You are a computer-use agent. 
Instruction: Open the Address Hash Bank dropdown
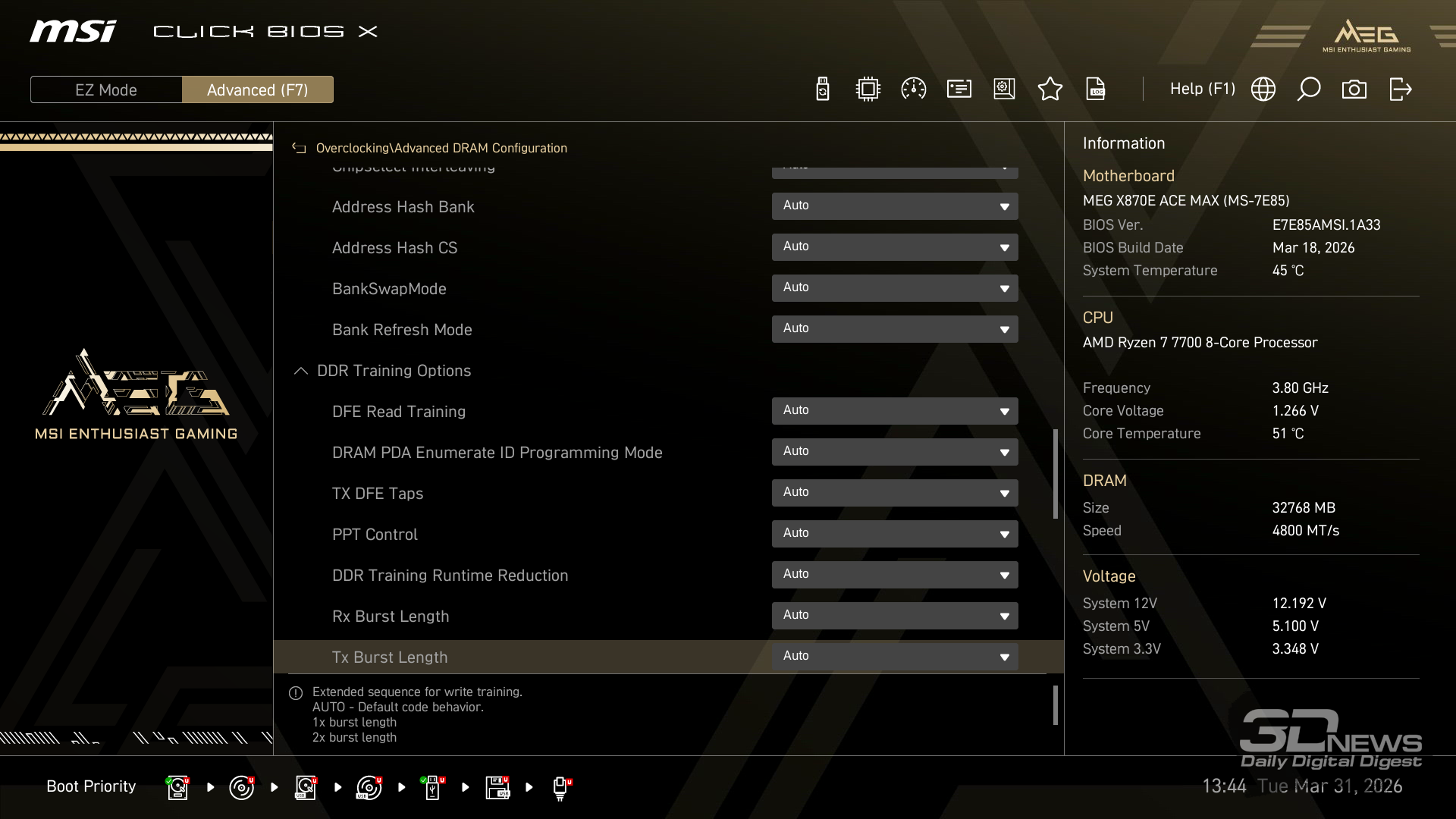pos(894,206)
